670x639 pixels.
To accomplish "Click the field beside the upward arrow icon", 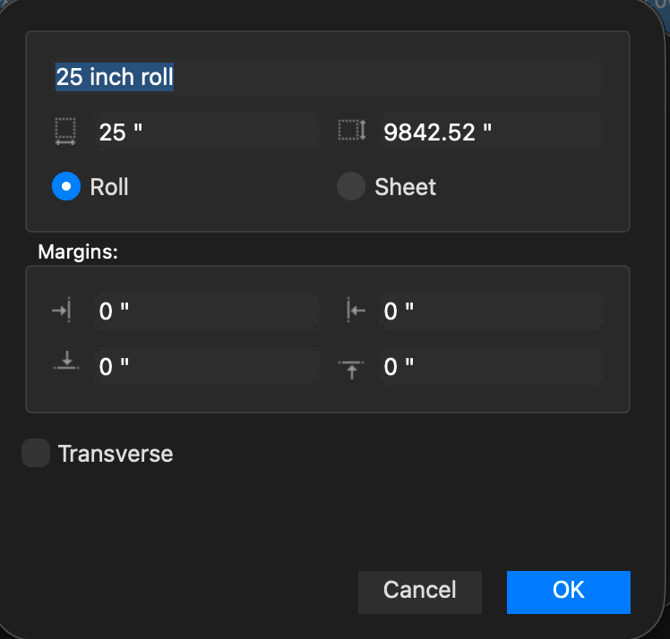I will click(x=491, y=366).
